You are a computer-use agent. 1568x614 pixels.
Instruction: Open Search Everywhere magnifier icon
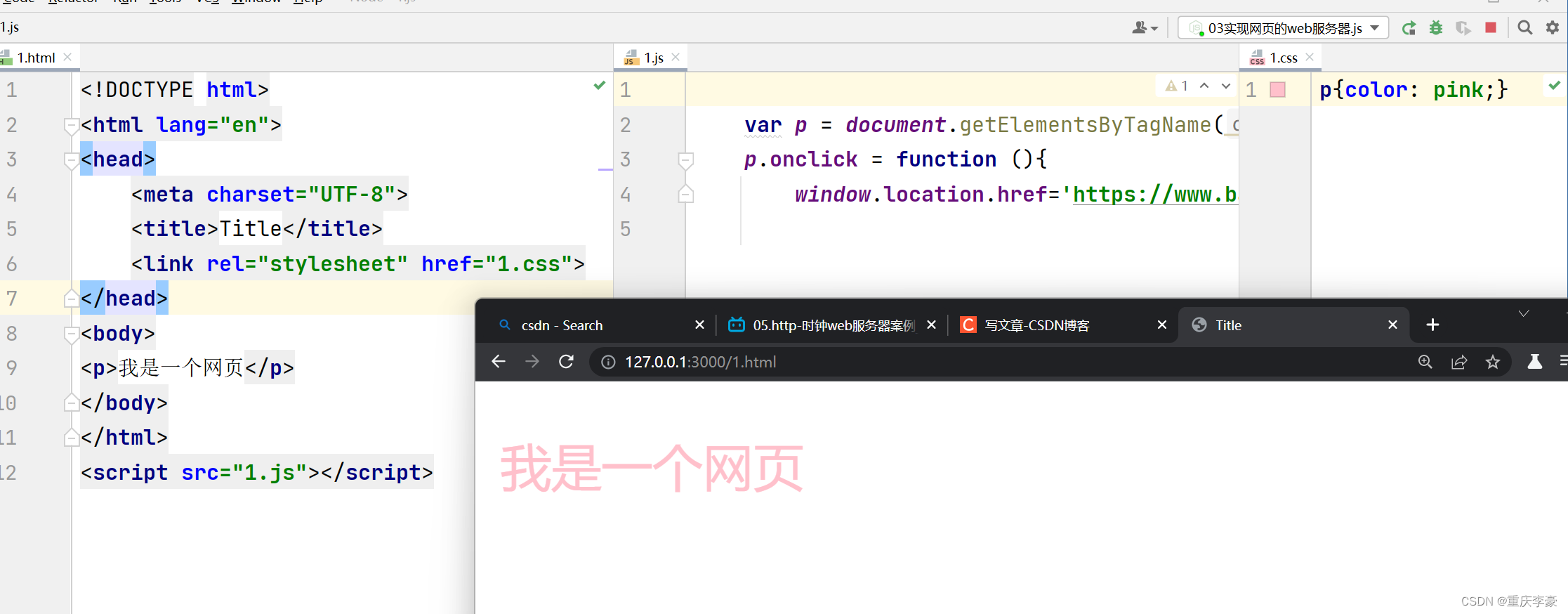pos(1525,27)
